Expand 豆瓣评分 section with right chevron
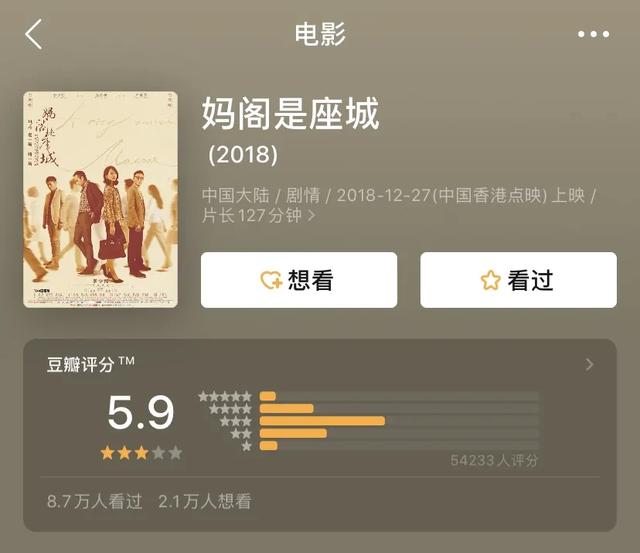Screen dimensions: 640x553 589,364
